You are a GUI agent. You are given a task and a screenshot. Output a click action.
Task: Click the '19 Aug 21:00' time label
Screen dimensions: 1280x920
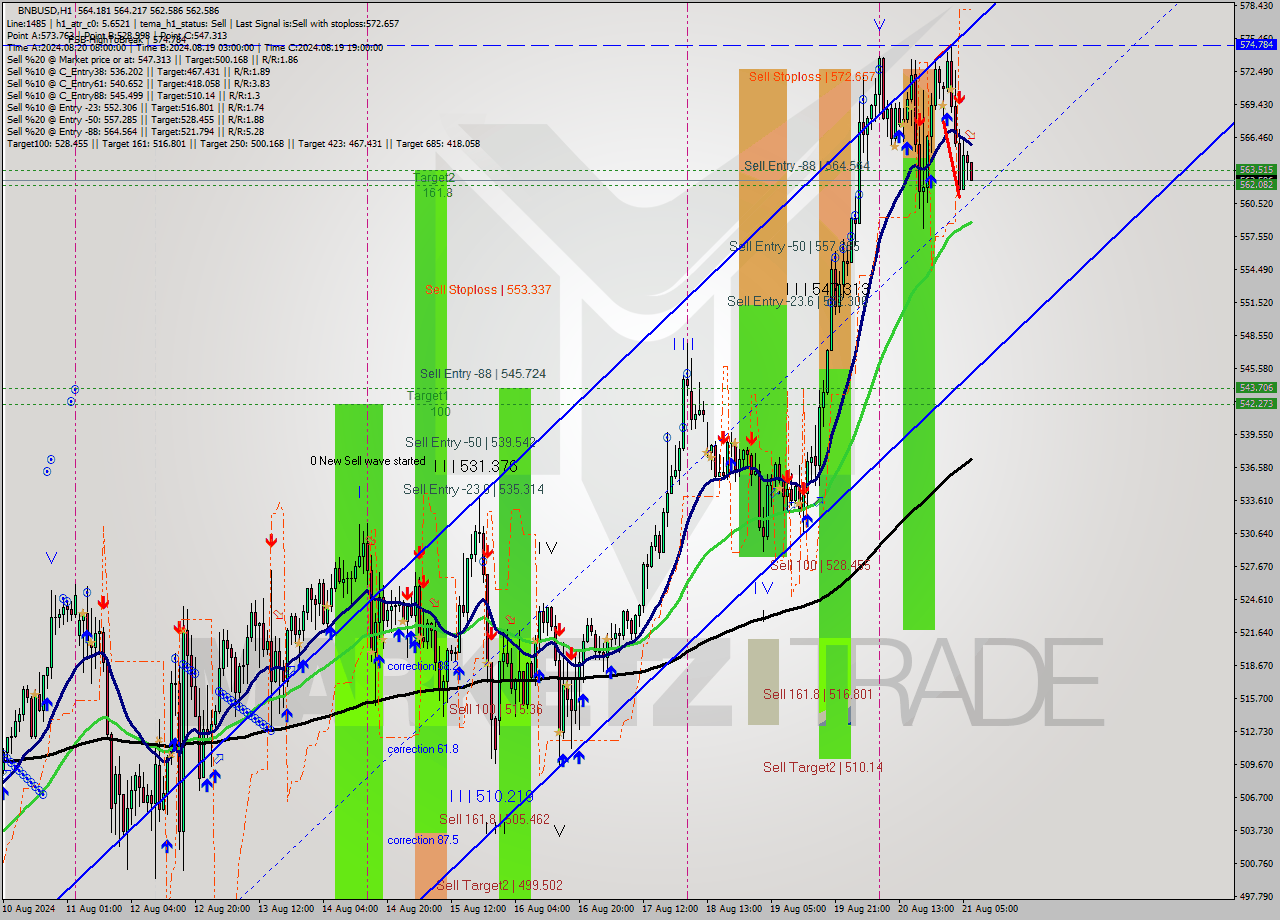(x=862, y=909)
